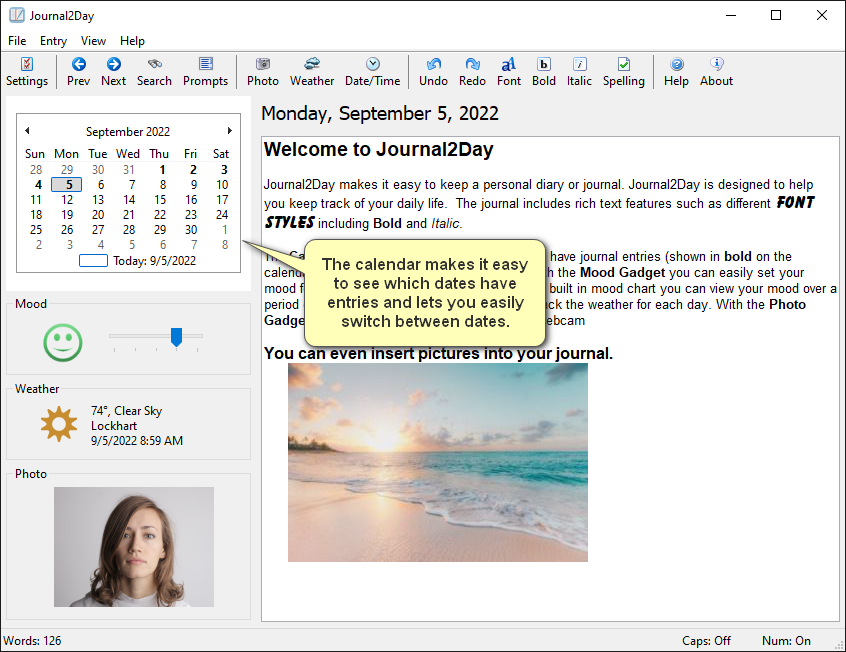The image size is (846, 652).
Task: Click the beach sunset picture in entry
Action: 438,463
